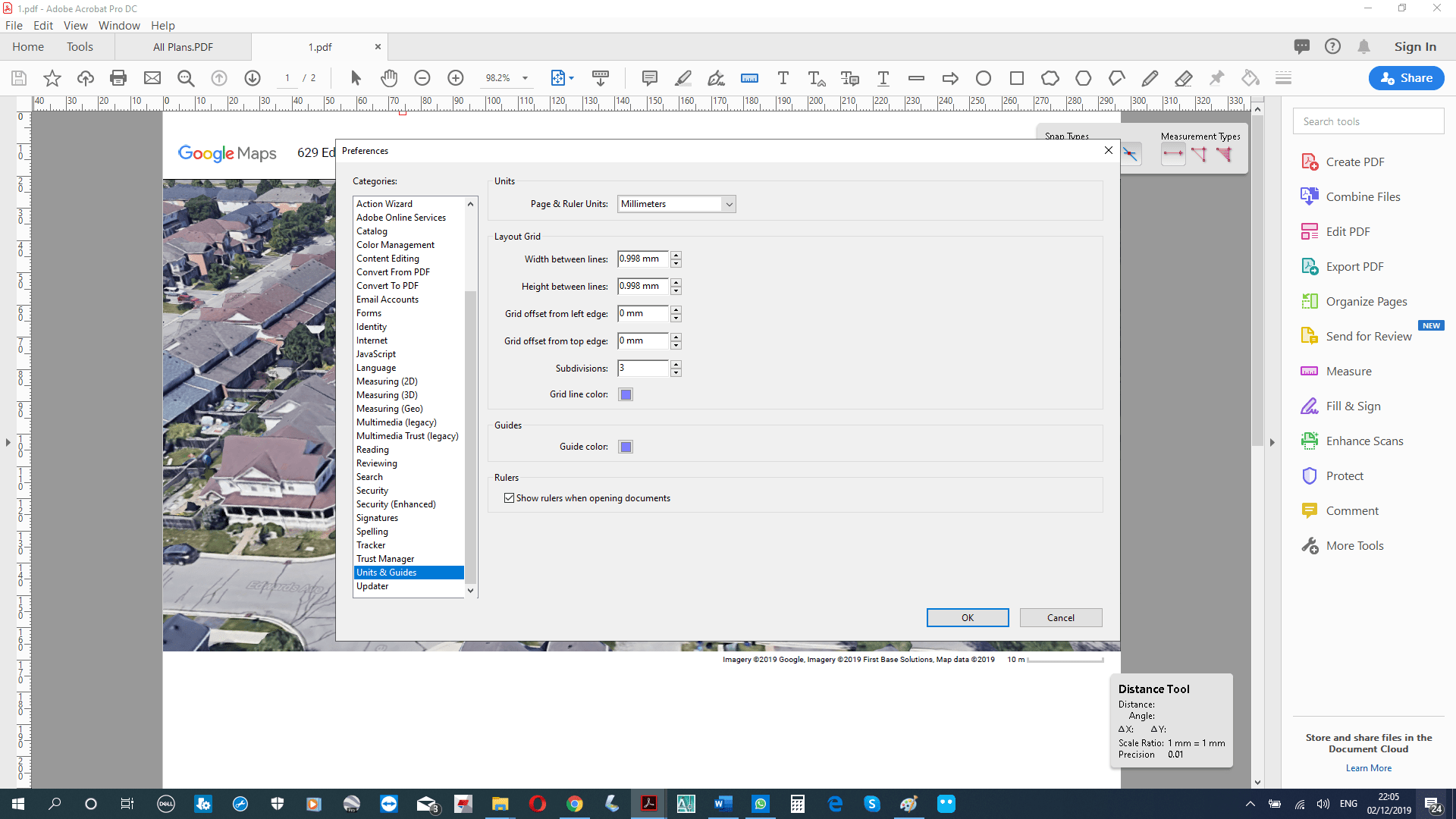Open the Edit menu

click(43, 25)
